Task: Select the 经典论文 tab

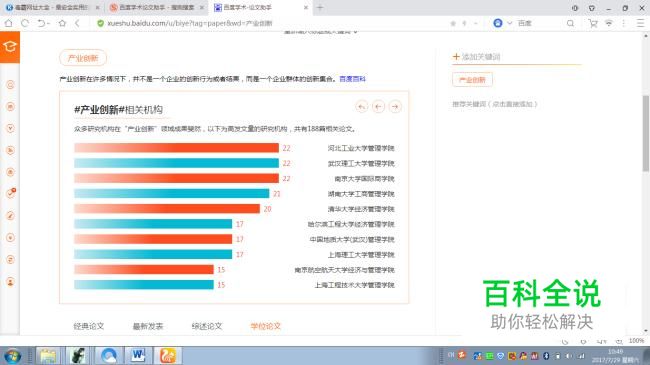Action: 88,326
